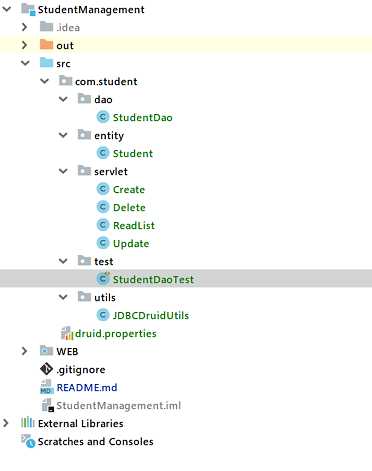This screenshot has width=372, height=471.
Task: Select the entity package name
Action: click(x=109, y=136)
